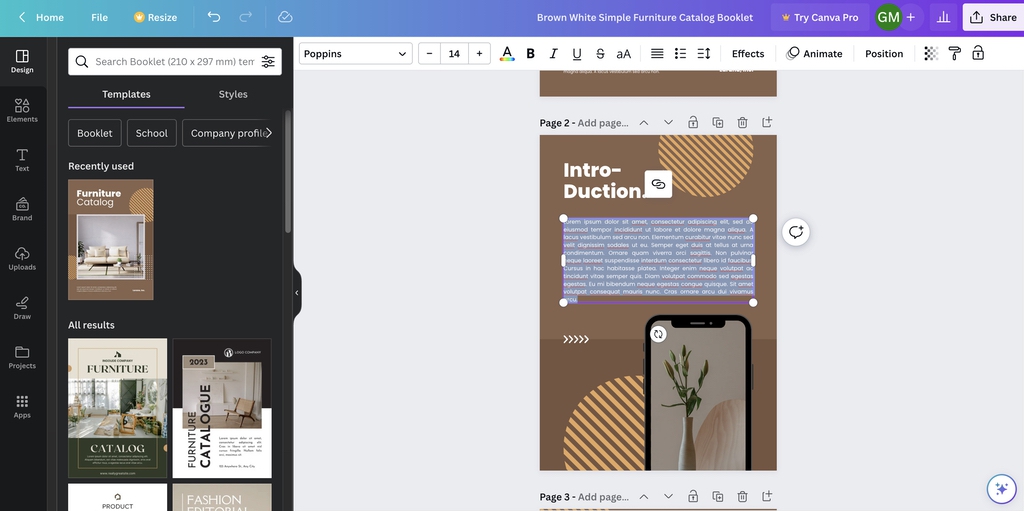Open the Effects panel
The width and height of the screenshot is (1024, 511).
coord(748,54)
